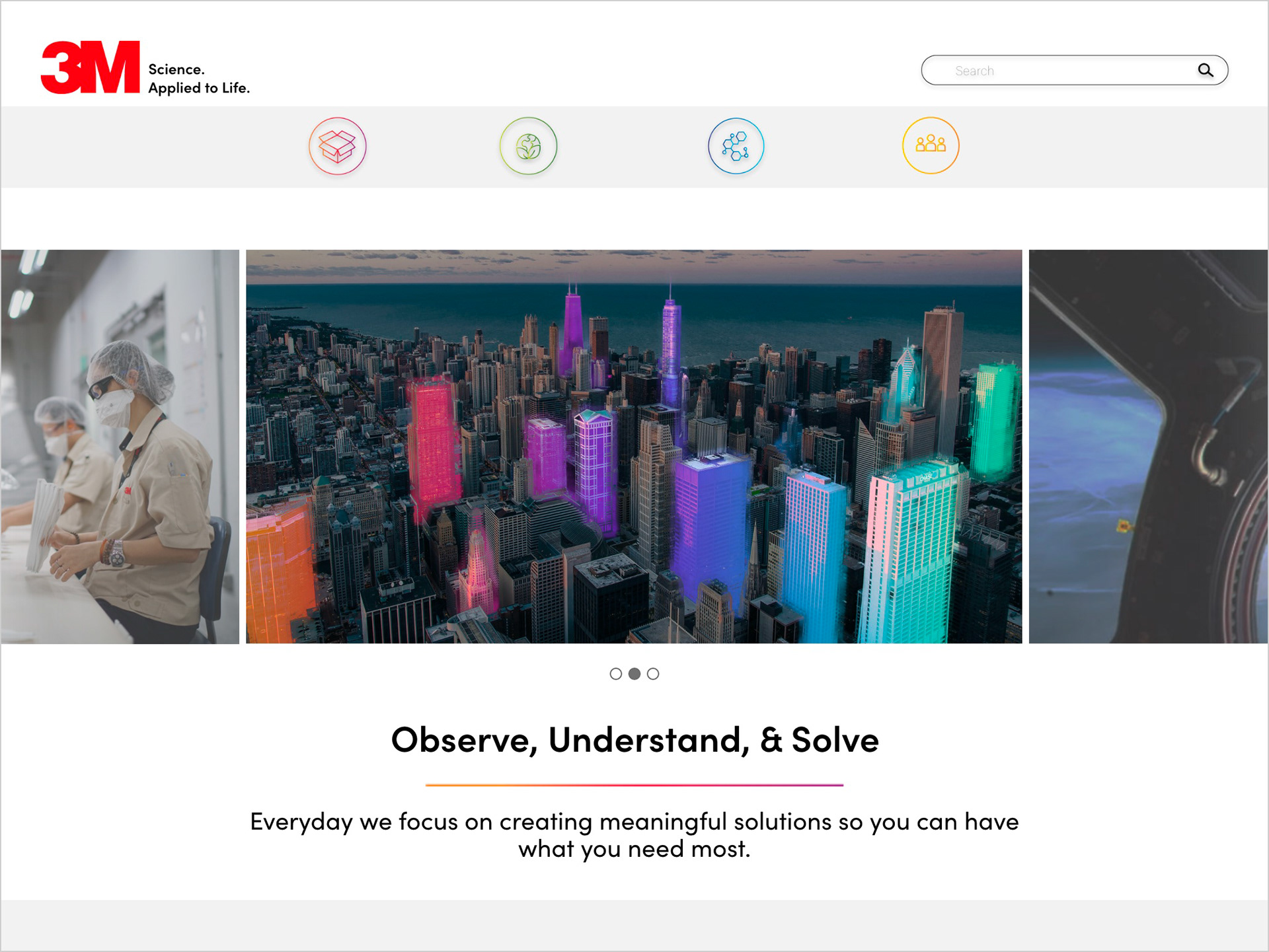Open the green plant globe sustainability icon
The height and width of the screenshot is (952, 1269).
pos(528,146)
